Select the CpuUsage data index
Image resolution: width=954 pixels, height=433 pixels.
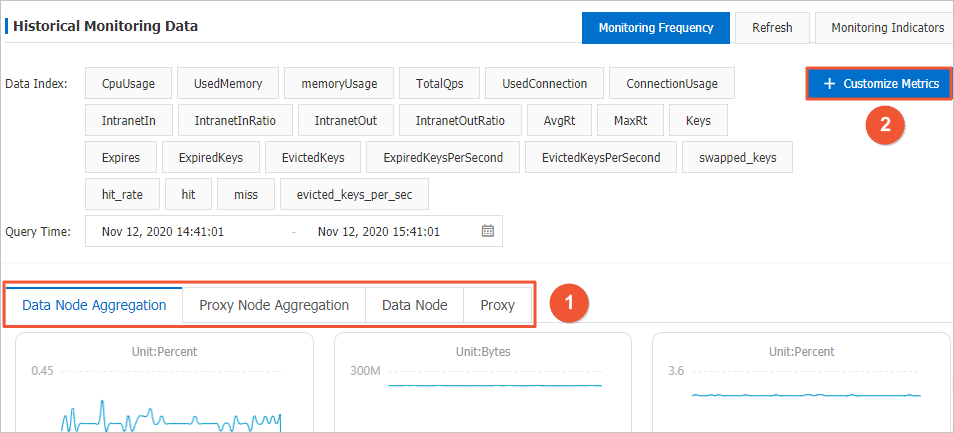128,83
